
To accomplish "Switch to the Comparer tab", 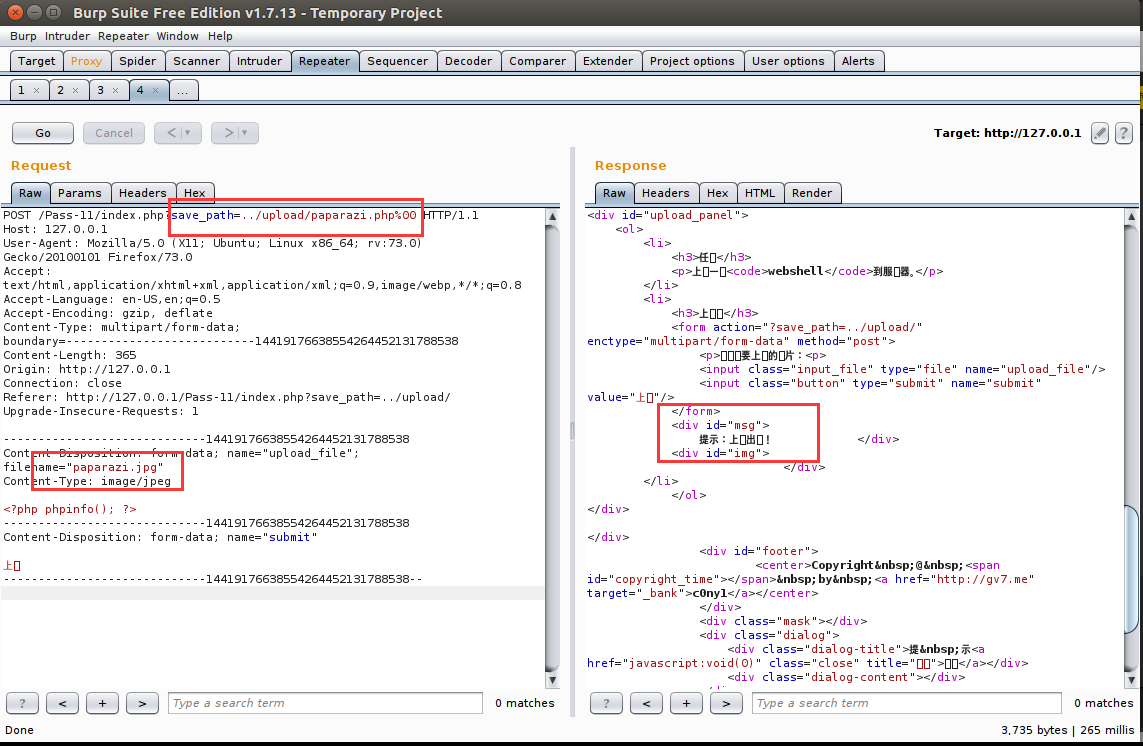I will 538,61.
